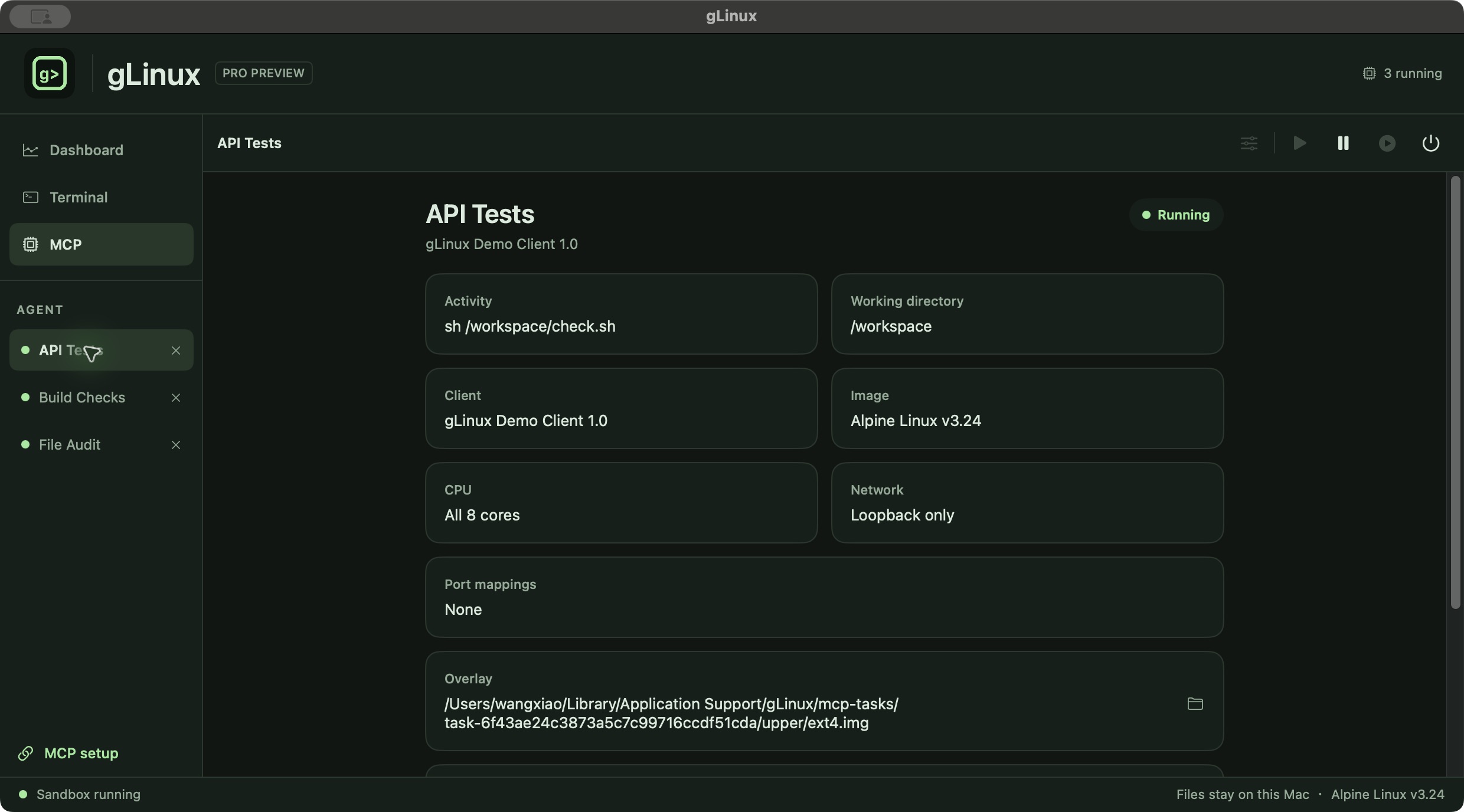Click the Sandbox running status text
This screenshot has width=1464, height=812.
[89, 794]
